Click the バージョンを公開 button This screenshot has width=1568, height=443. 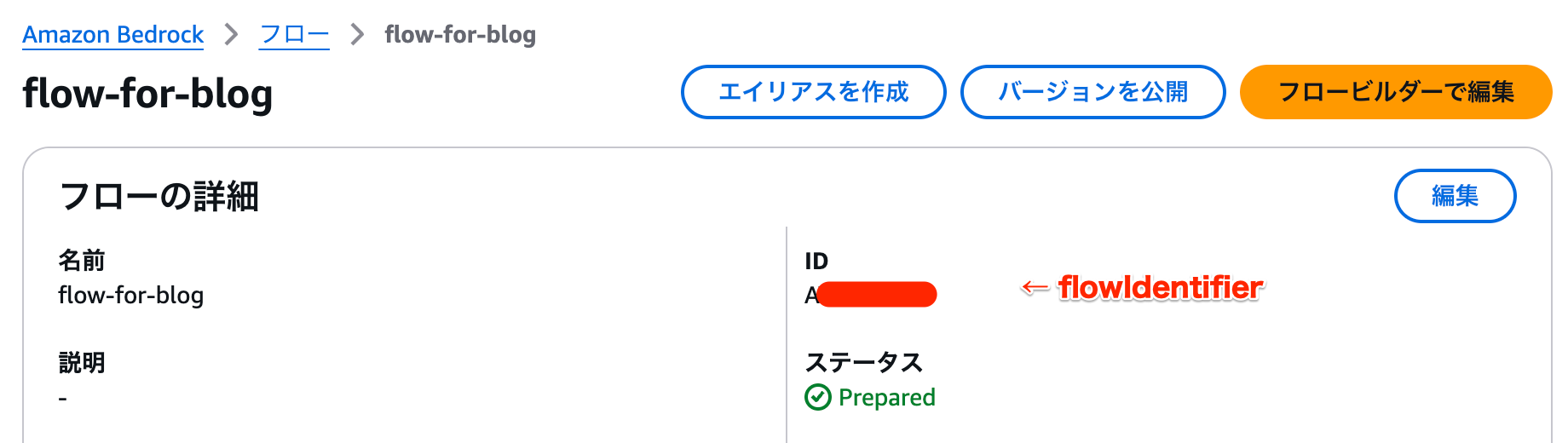click(x=1093, y=92)
